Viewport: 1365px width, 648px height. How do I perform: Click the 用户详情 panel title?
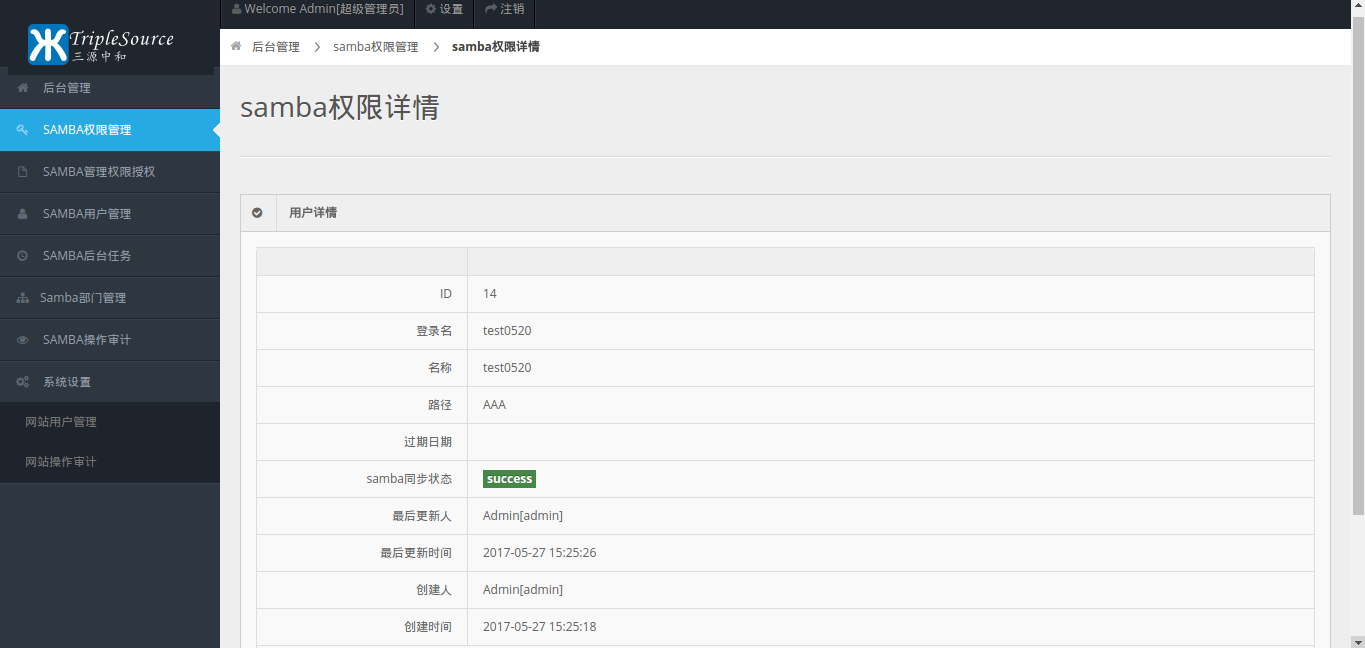click(x=313, y=213)
